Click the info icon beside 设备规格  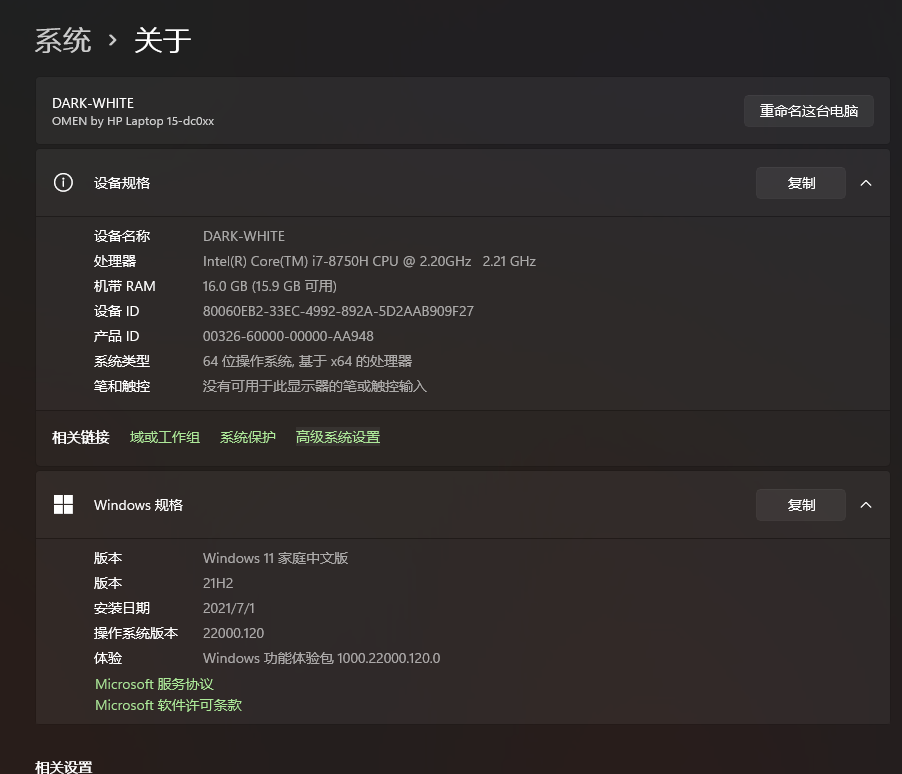coord(63,183)
